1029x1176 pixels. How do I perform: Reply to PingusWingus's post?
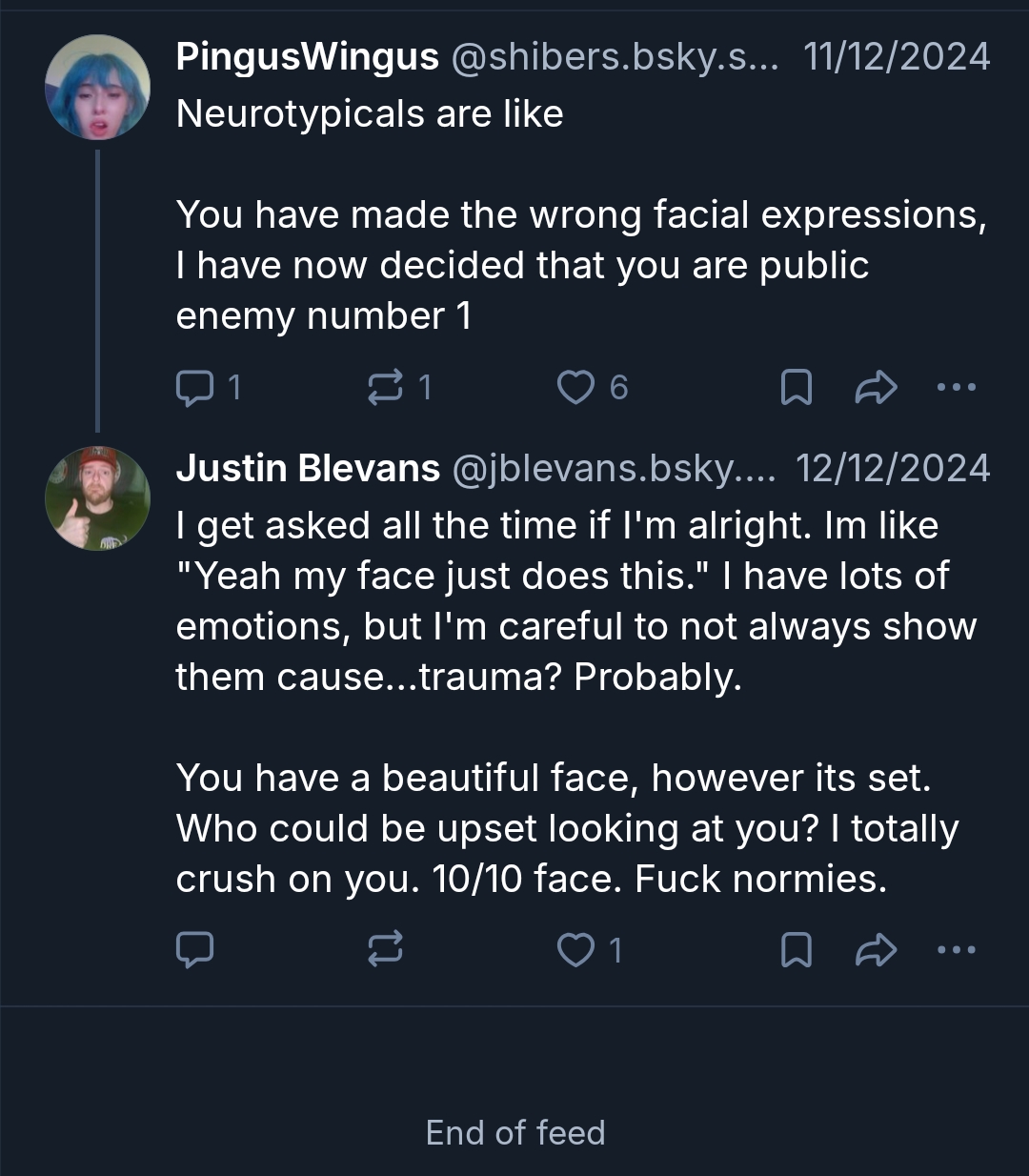pos(195,387)
